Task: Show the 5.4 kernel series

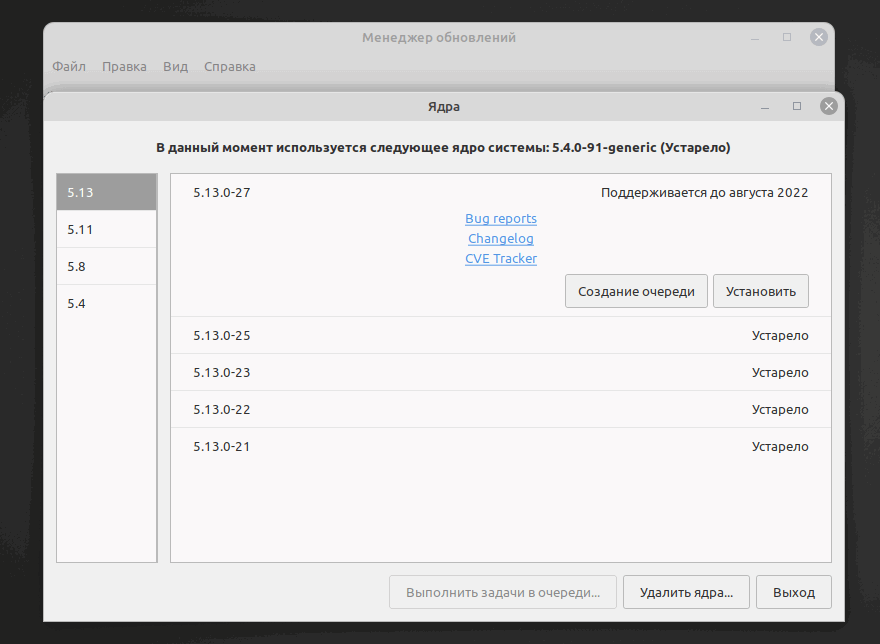Action: pos(106,303)
